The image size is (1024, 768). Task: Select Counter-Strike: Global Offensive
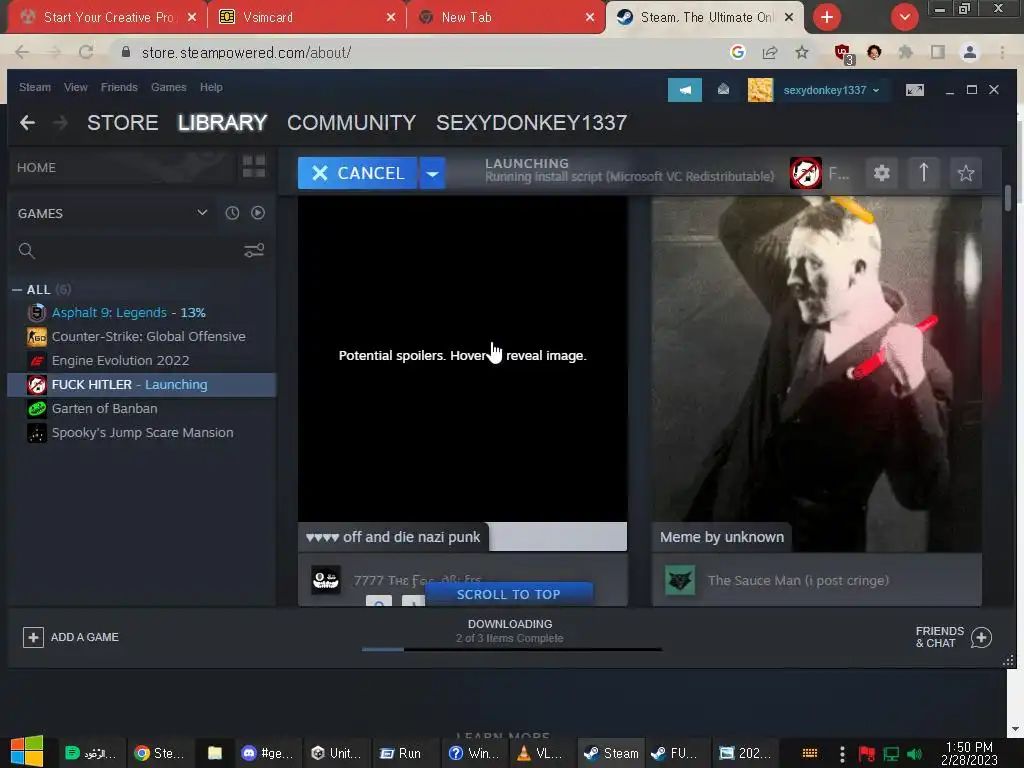(142, 336)
